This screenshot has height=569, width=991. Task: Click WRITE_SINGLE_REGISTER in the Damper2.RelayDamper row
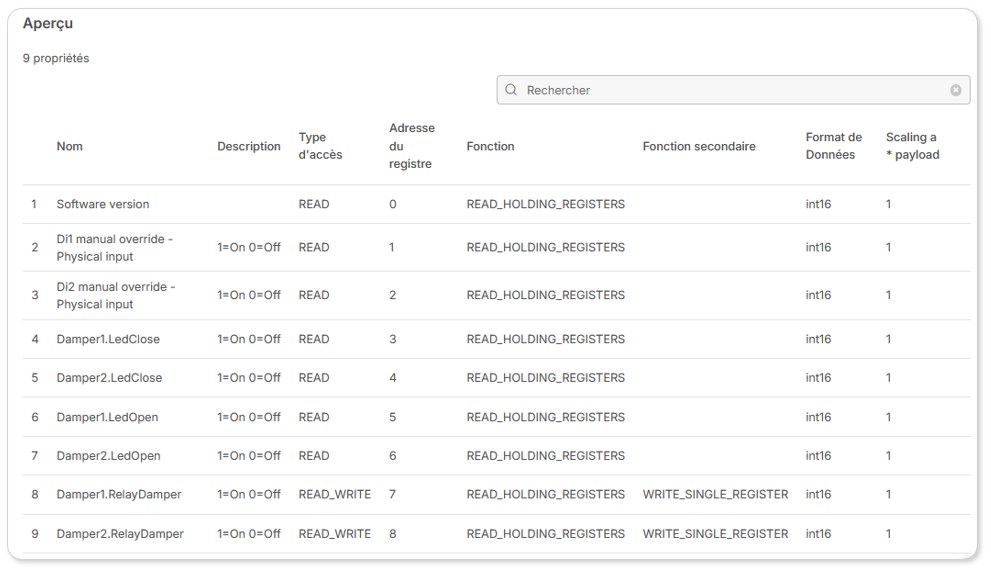[x=715, y=534]
